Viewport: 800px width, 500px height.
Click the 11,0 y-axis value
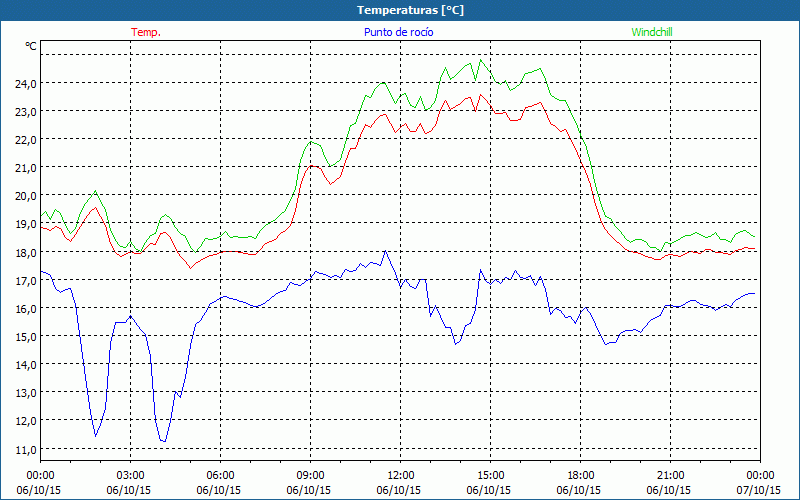tap(26, 449)
